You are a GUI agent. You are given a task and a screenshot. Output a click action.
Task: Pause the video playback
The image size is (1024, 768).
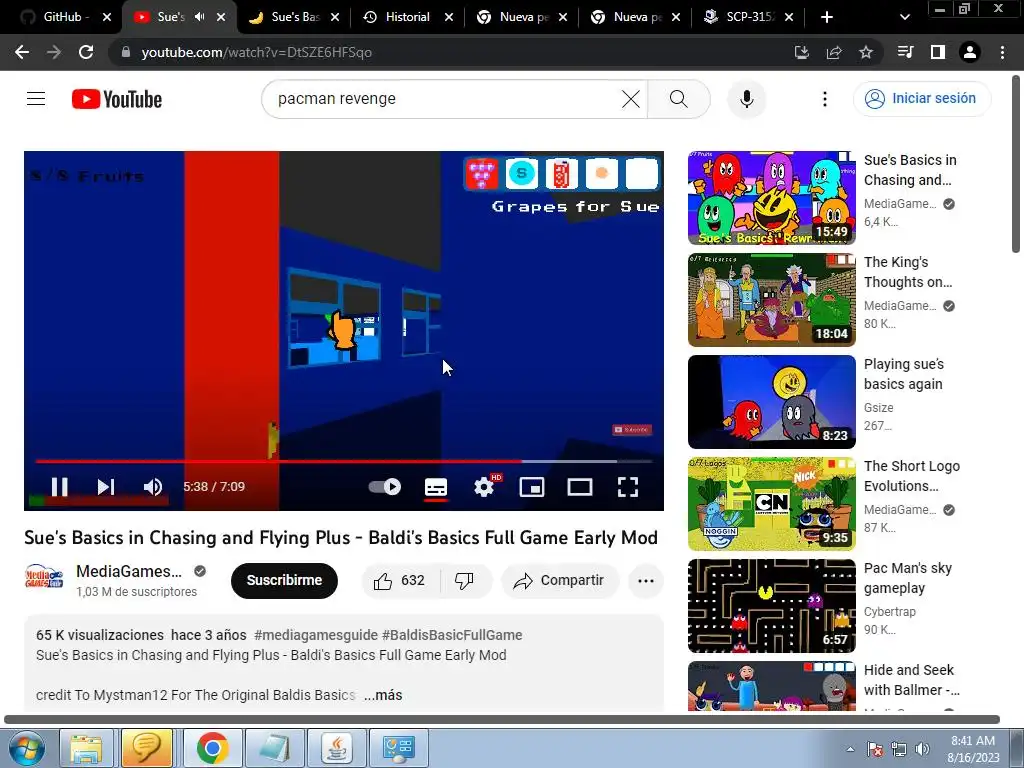click(x=59, y=487)
